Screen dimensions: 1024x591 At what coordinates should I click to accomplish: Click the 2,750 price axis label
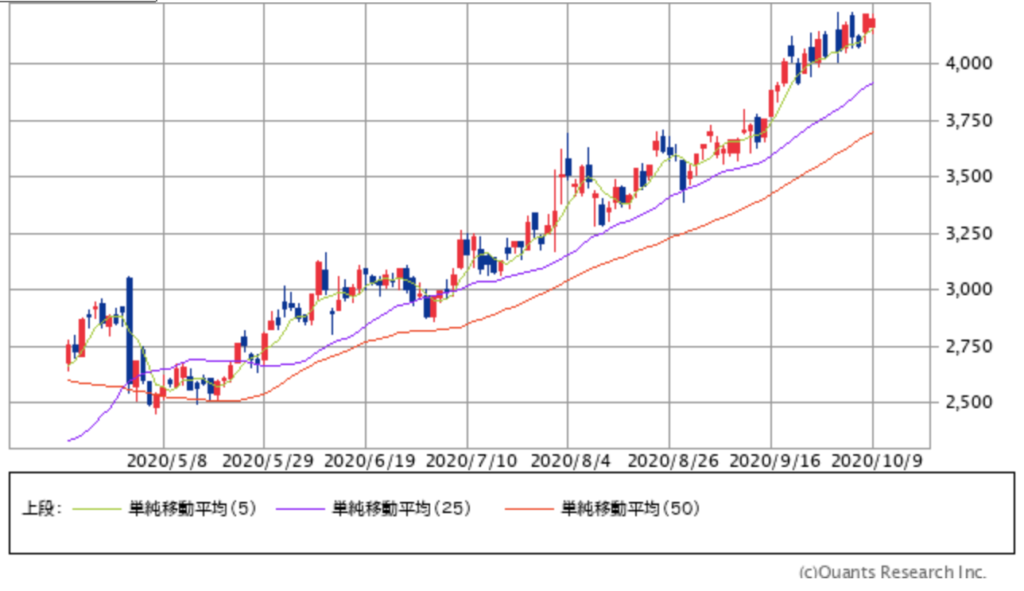[968, 346]
